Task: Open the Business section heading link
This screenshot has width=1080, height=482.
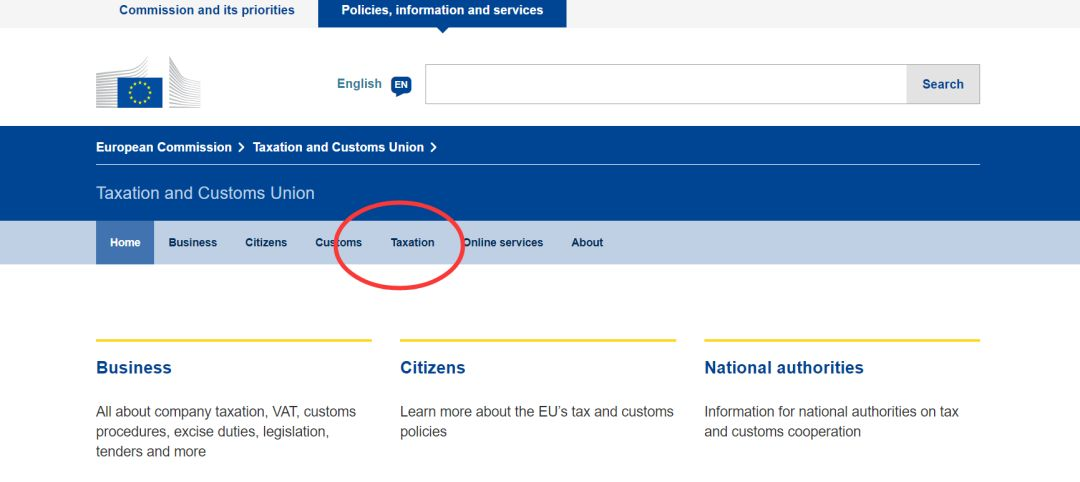Action: (x=134, y=368)
